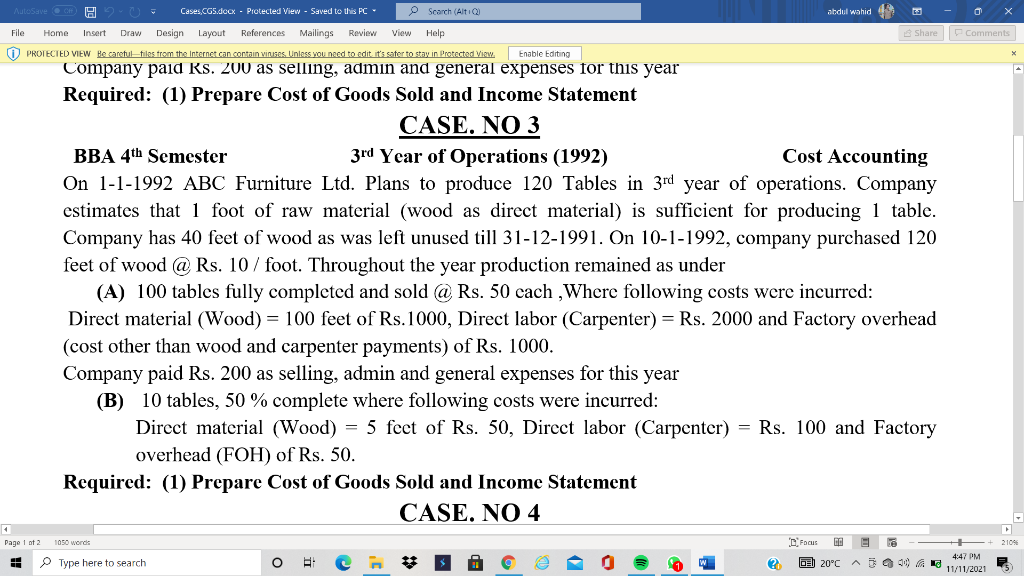Increase zoom using the zoom slider
The width and height of the screenshot is (1024, 576).
pos(990,542)
